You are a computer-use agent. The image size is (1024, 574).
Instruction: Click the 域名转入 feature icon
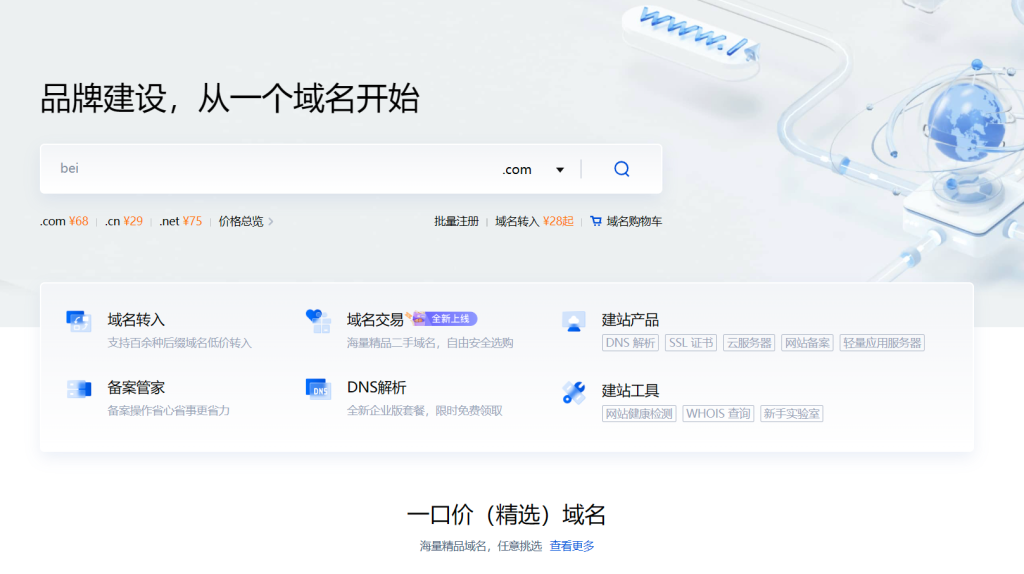[79, 320]
